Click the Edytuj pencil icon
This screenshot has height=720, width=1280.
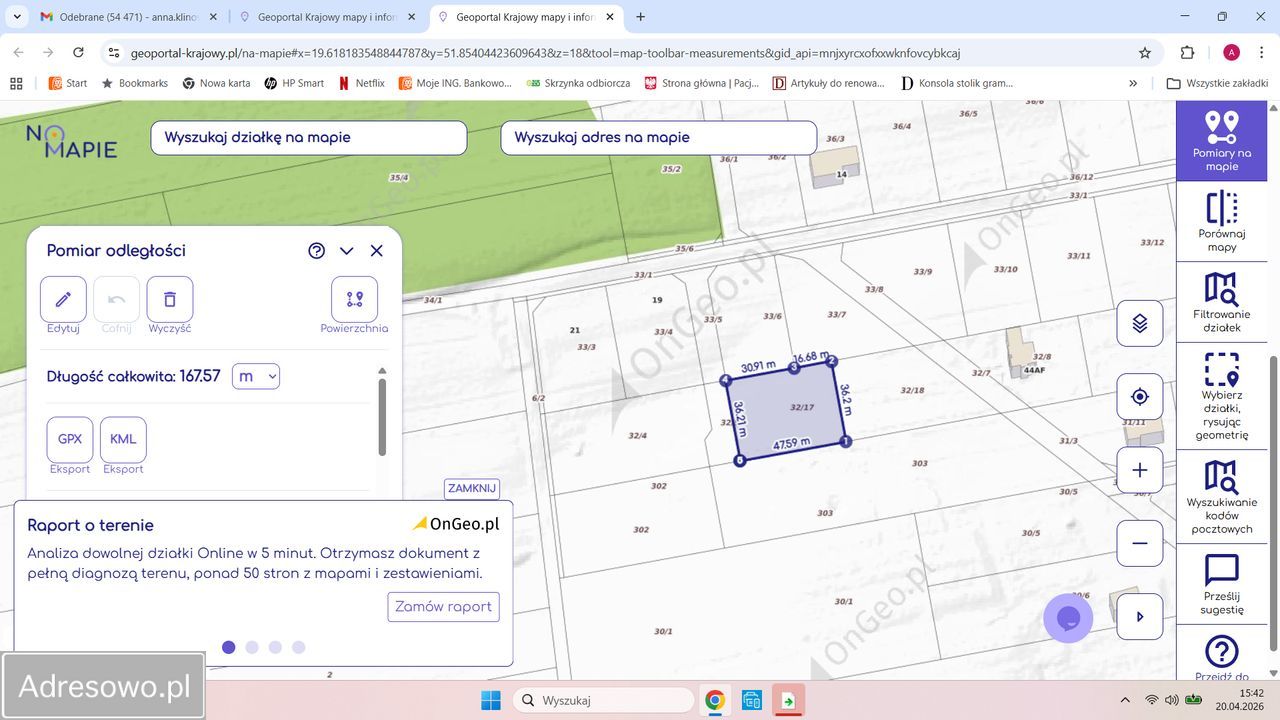click(63, 299)
